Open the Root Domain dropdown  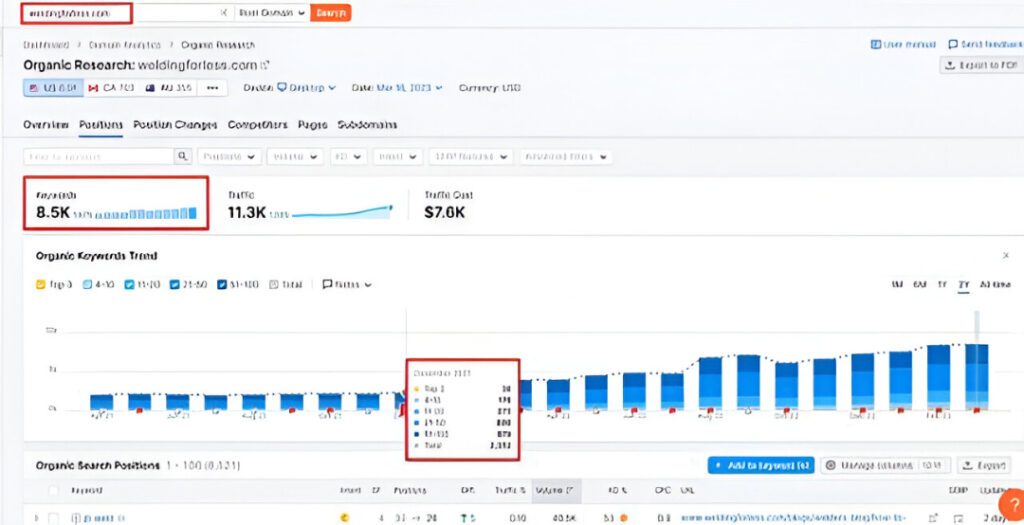(271, 13)
